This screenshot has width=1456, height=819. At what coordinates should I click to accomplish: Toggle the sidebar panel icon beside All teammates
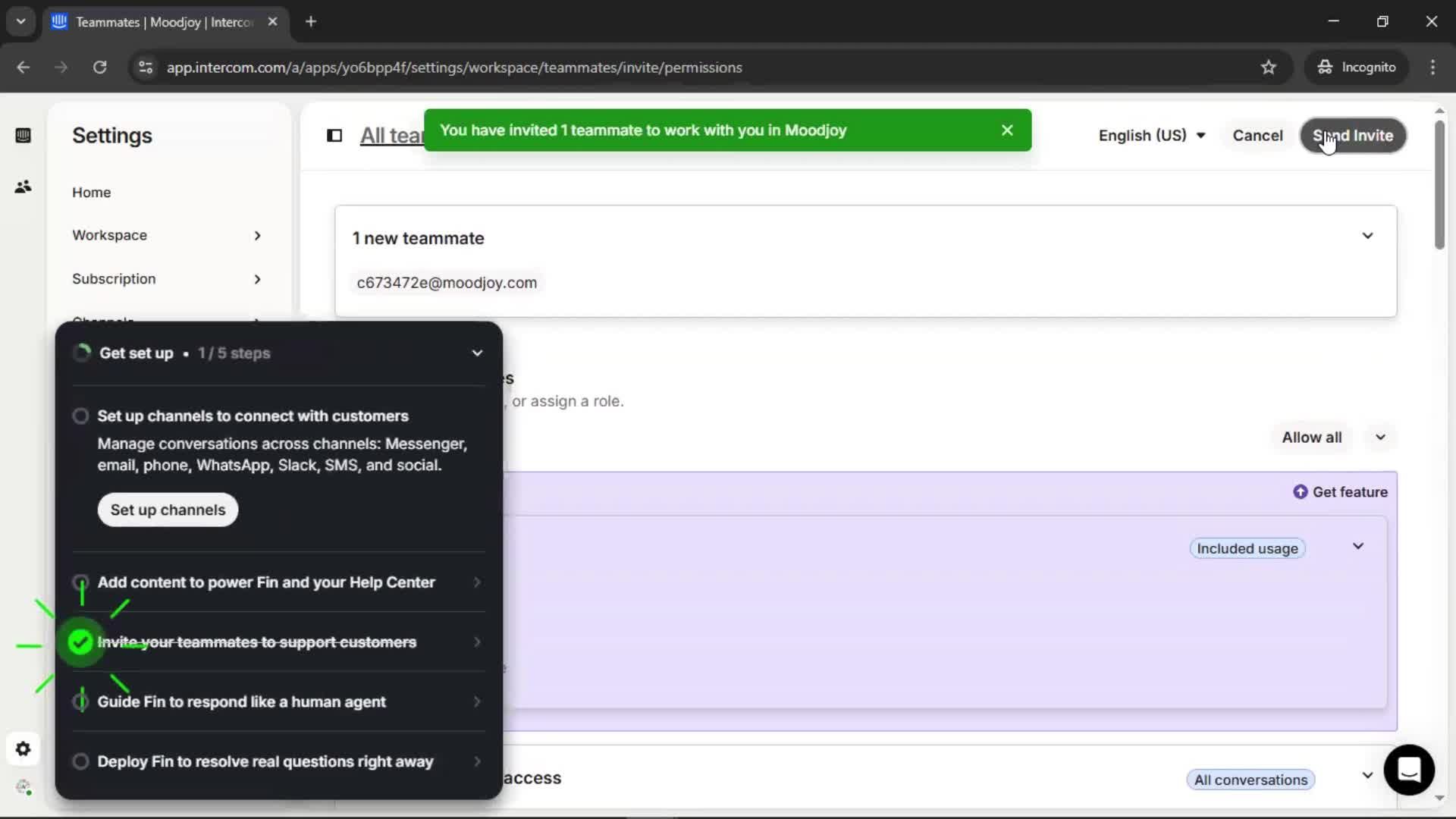coord(334,136)
